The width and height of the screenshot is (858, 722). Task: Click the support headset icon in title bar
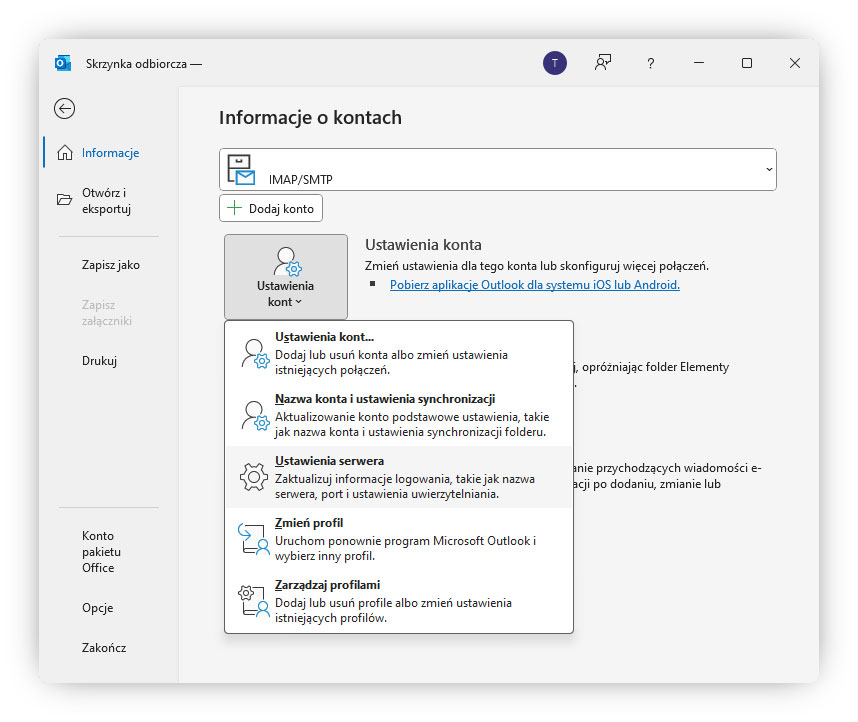click(x=602, y=62)
